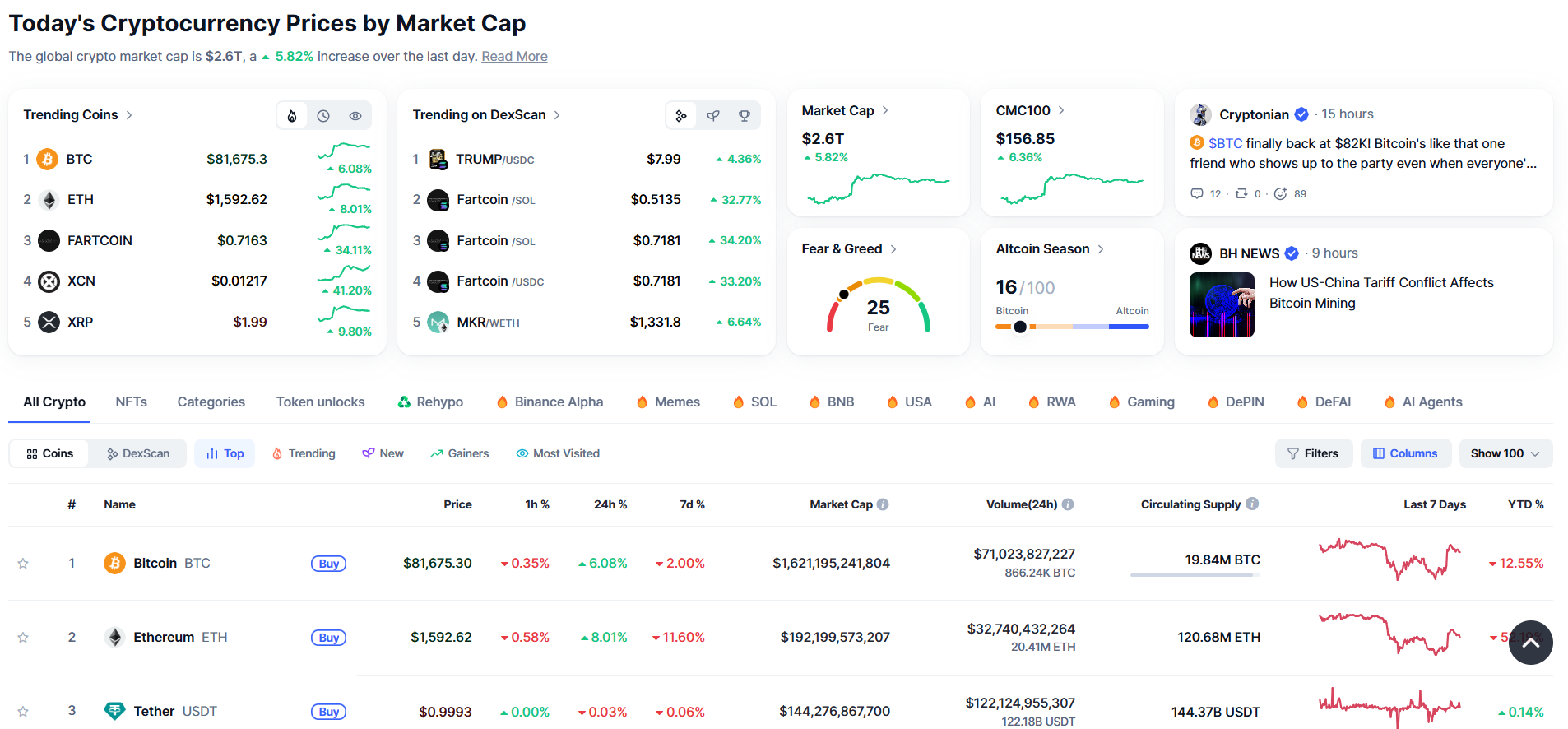Click the XCN logo in Trending Coins
1568x729 pixels.
point(49,281)
